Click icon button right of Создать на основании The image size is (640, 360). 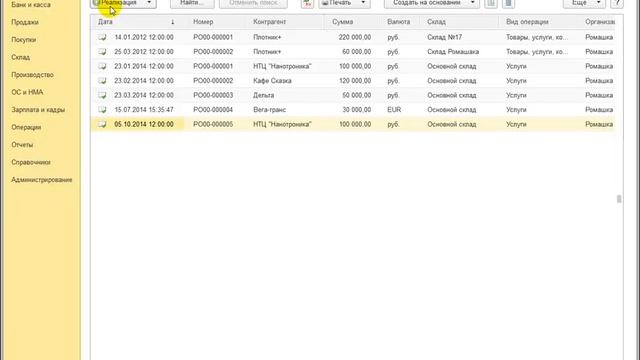(x=491, y=3)
